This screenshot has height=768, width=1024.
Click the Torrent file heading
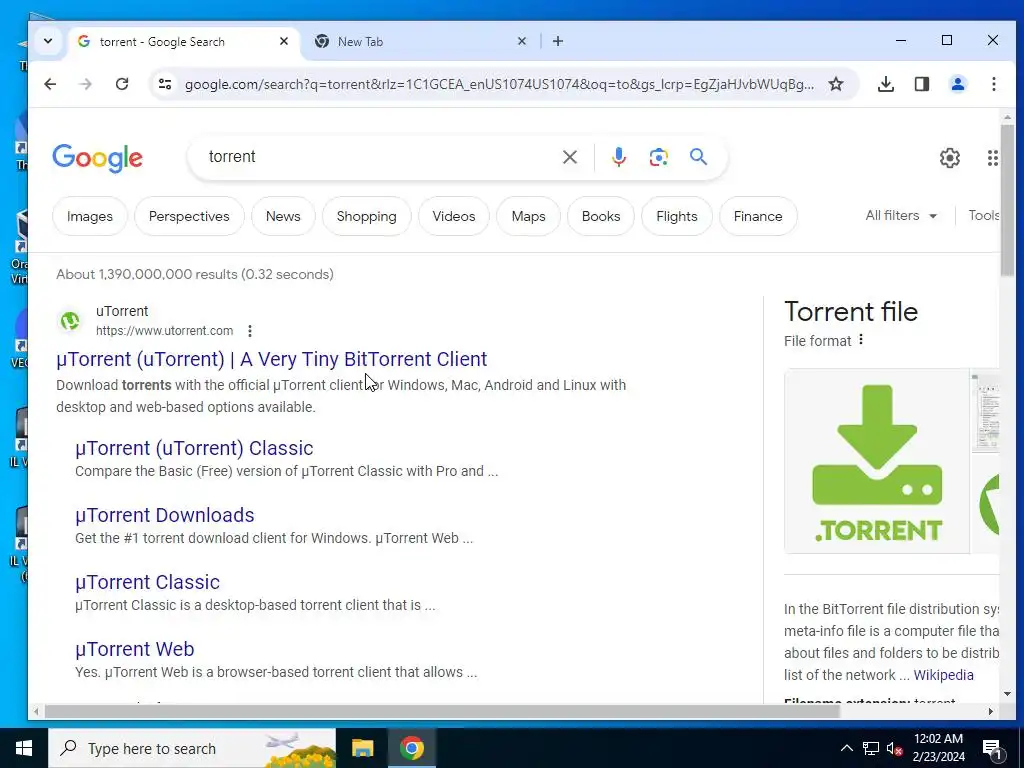pos(850,312)
